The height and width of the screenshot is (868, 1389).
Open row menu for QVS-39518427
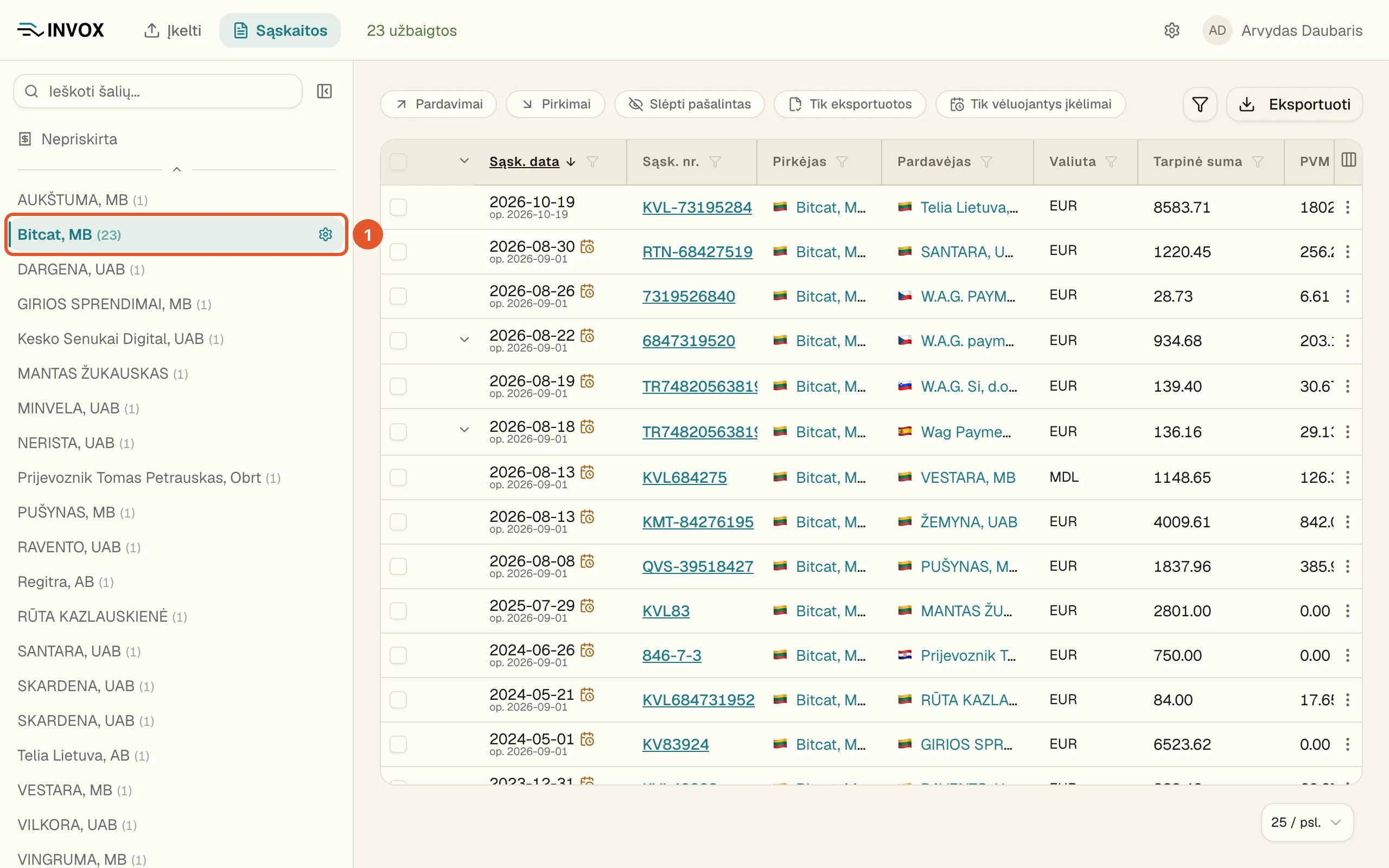point(1348,566)
